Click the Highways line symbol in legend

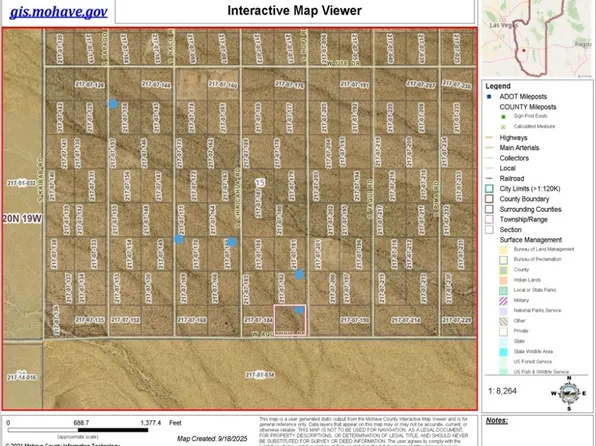490,137
